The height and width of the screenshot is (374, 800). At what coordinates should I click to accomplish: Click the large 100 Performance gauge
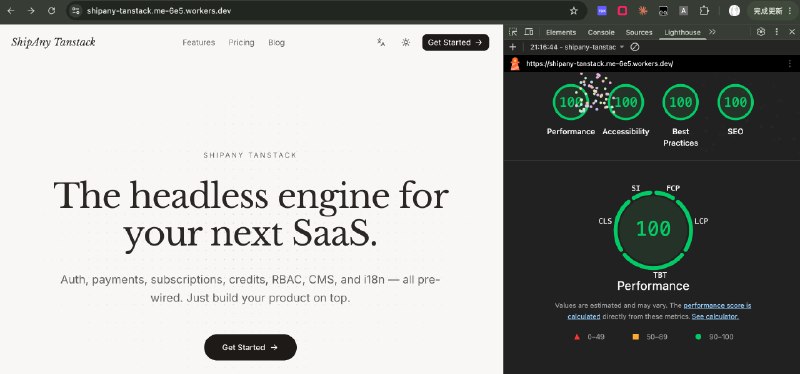pyautogui.click(x=653, y=229)
